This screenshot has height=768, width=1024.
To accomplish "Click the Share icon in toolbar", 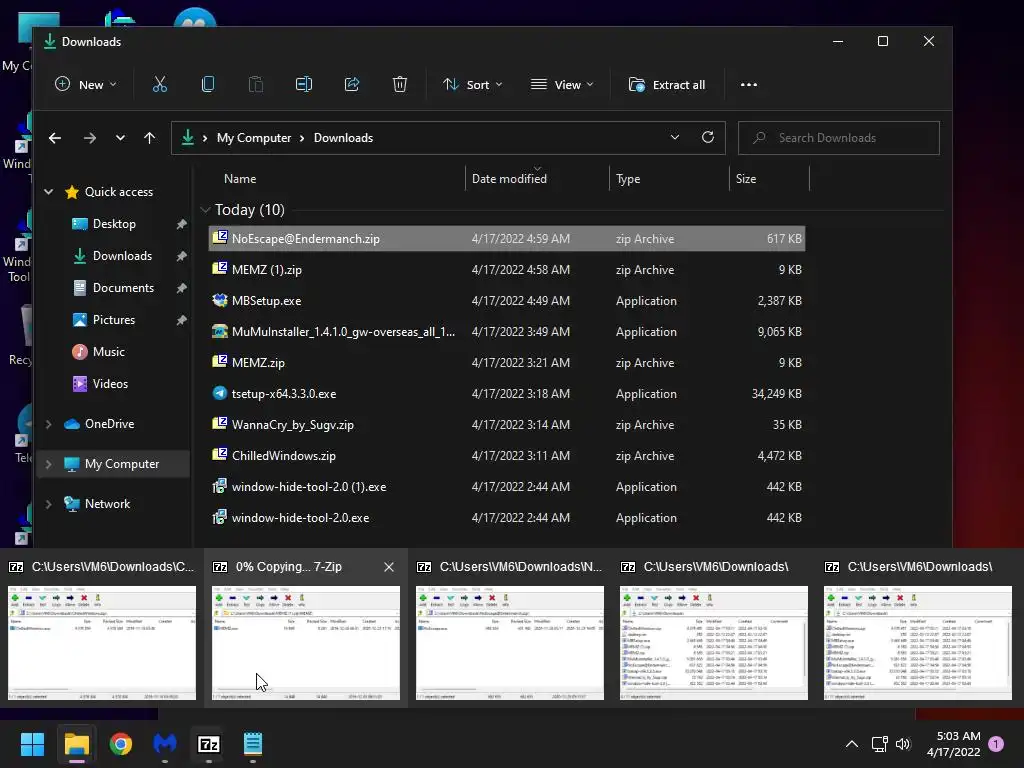I will pyautogui.click(x=351, y=84).
